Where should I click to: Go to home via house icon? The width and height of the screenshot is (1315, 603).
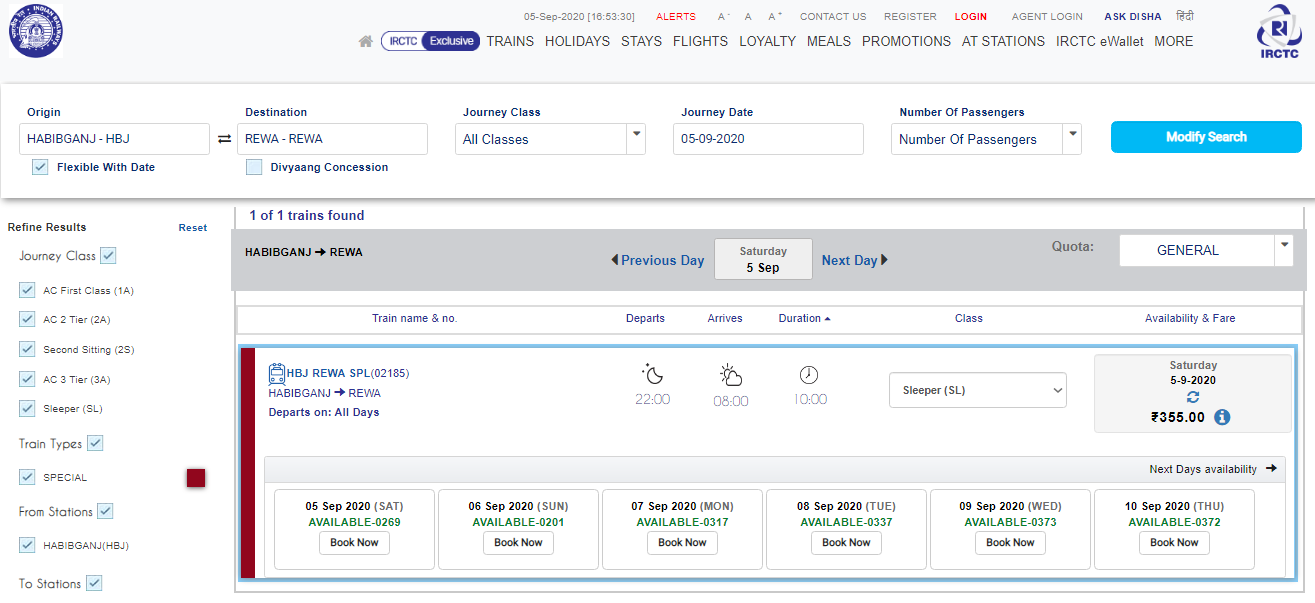[x=366, y=42]
